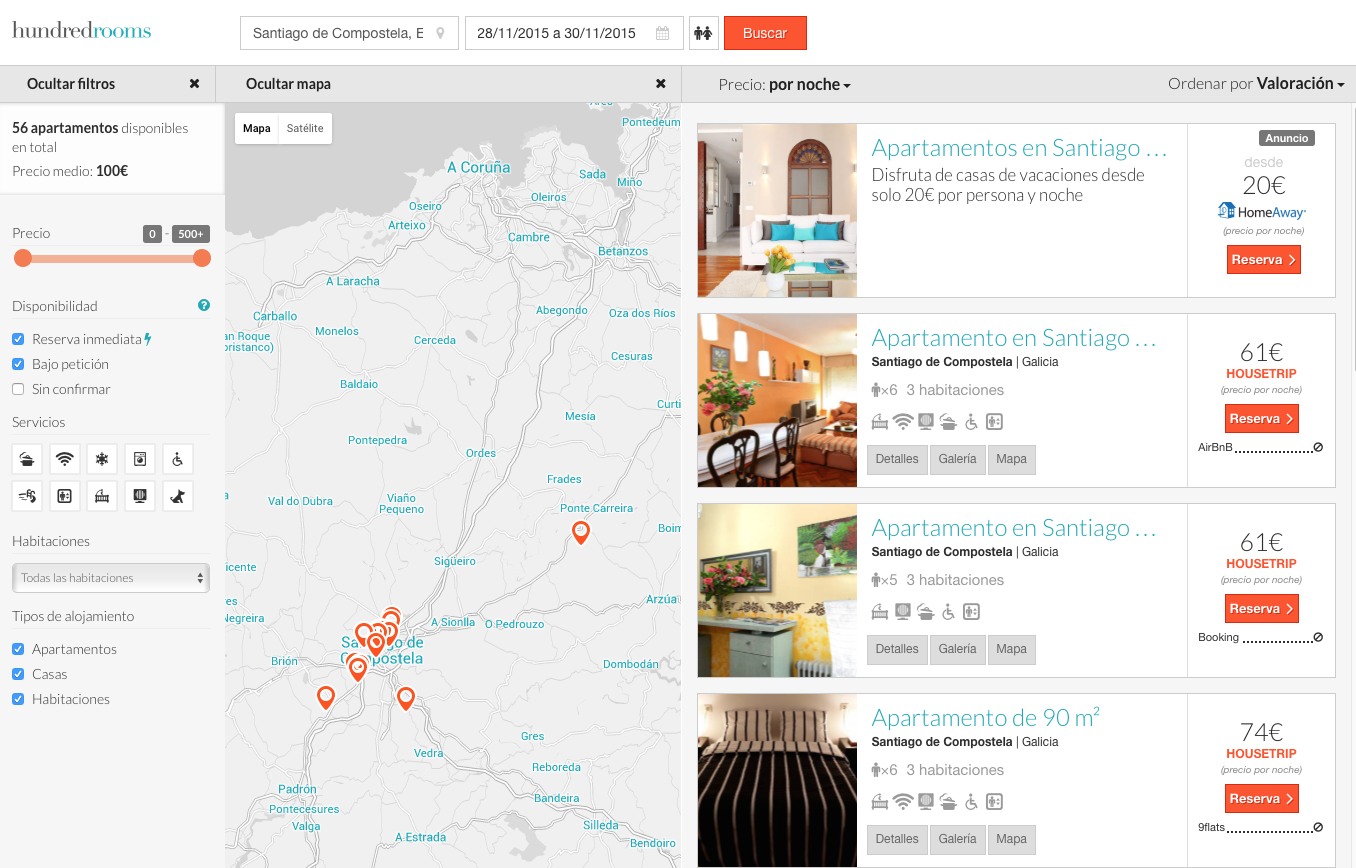Click location pin icon in search field
The width and height of the screenshot is (1356, 868).
pyautogui.click(x=440, y=33)
